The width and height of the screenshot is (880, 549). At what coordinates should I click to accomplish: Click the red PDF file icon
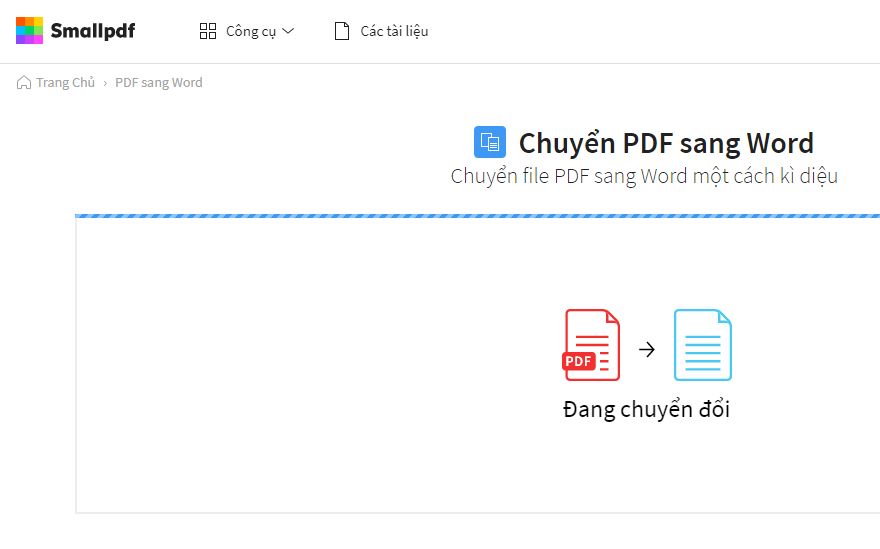coord(591,345)
